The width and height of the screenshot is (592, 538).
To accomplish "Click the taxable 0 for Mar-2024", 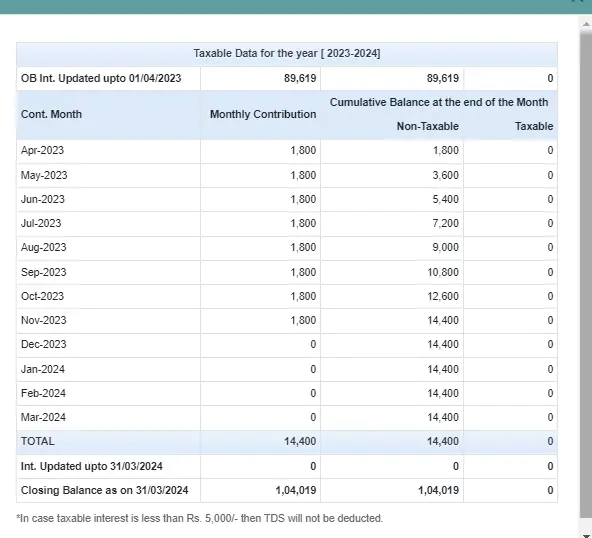I will pyautogui.click(x=550, y=417).
